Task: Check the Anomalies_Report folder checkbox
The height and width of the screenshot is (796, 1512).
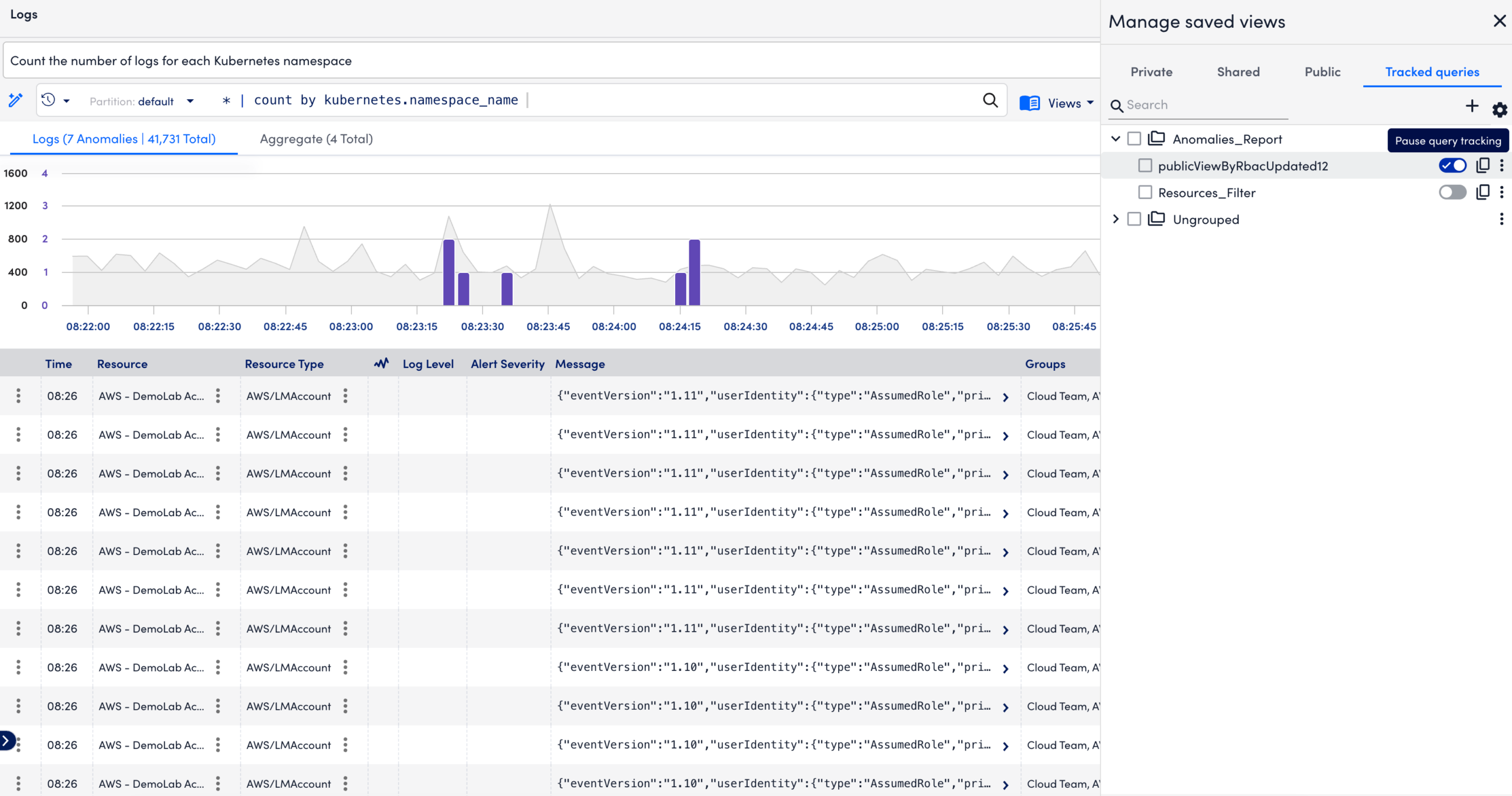Action: pos(1134,139)
